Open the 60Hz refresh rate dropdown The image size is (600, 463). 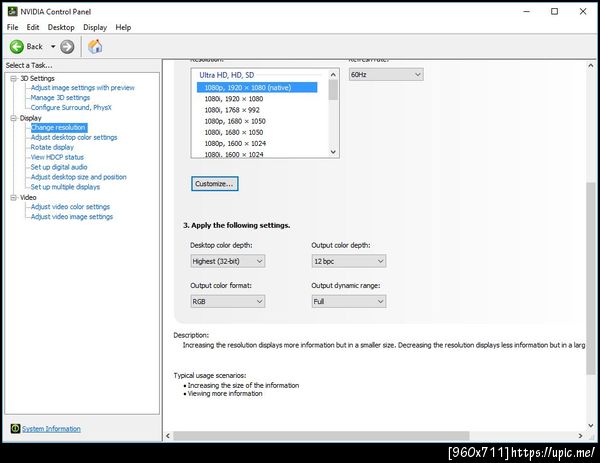click(386, 75)
